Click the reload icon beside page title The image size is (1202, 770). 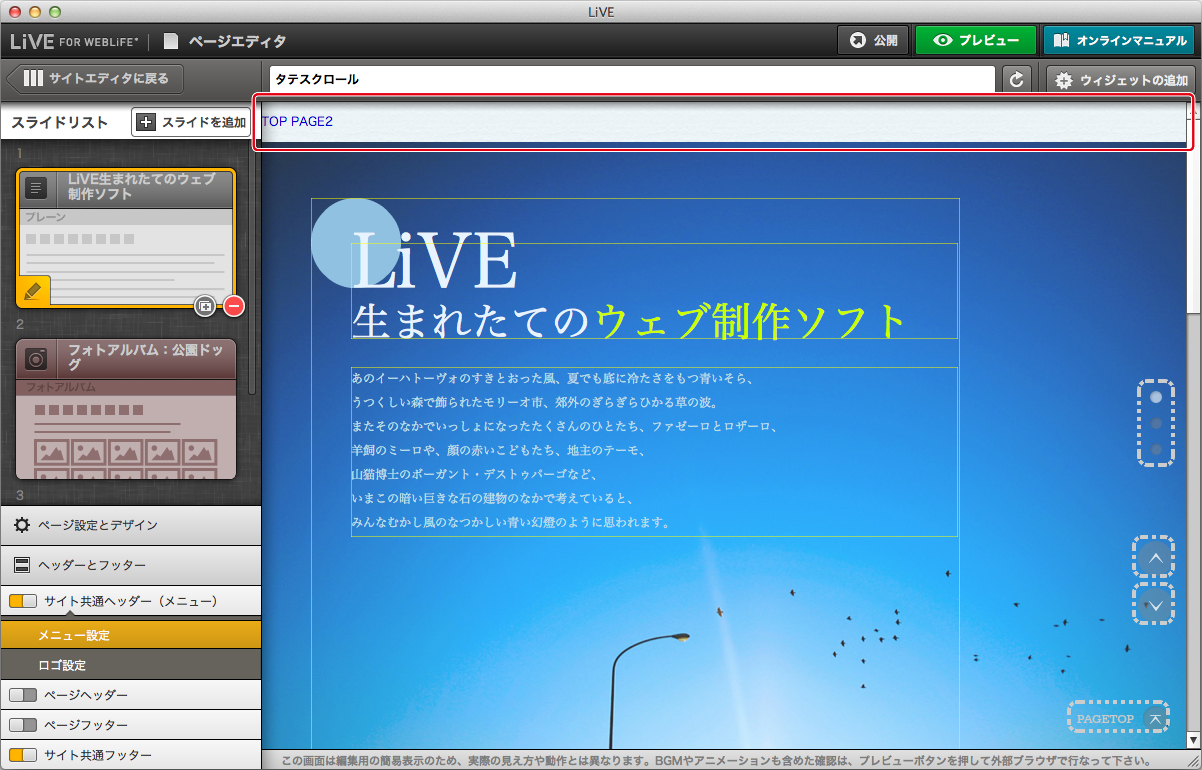(x=1017, y=79)
